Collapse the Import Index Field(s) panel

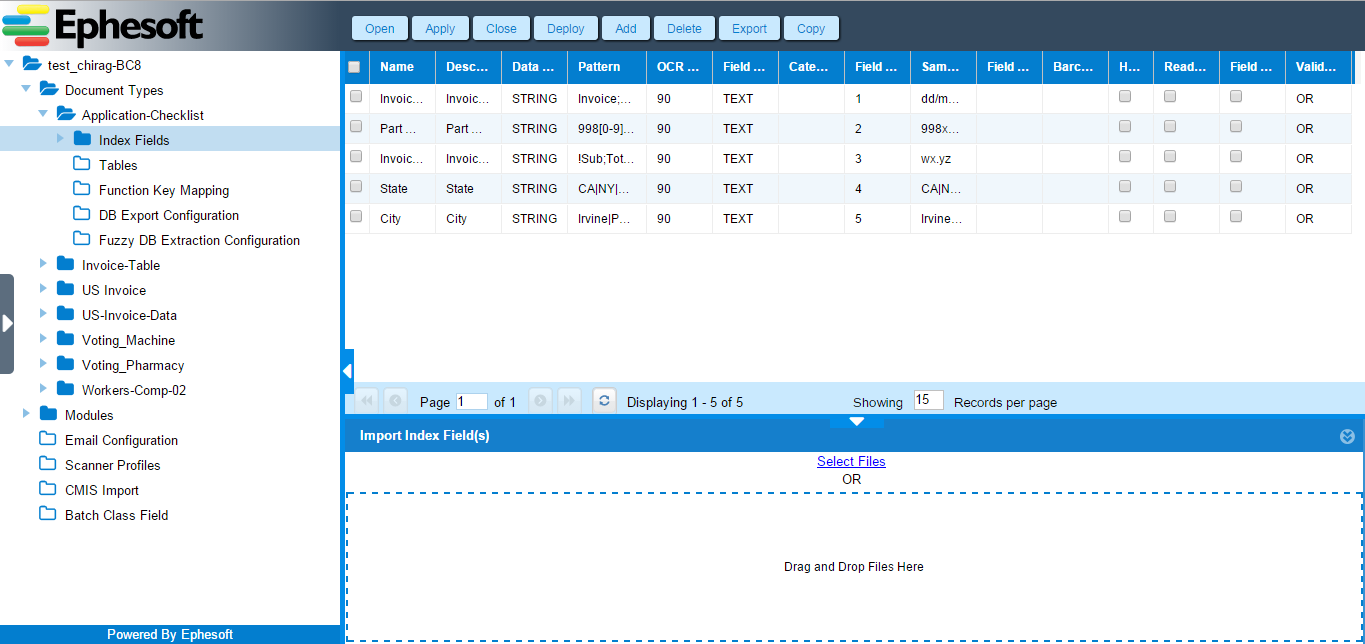[x=1347, y=436]
